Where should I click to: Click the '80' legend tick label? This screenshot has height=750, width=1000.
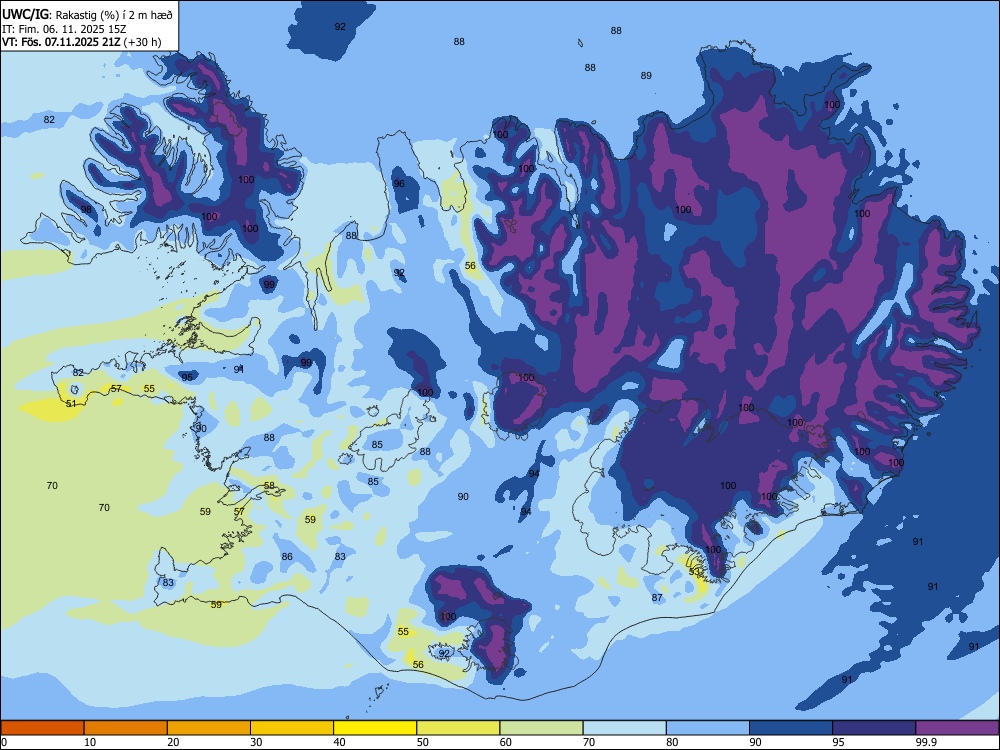pos(672,742)
